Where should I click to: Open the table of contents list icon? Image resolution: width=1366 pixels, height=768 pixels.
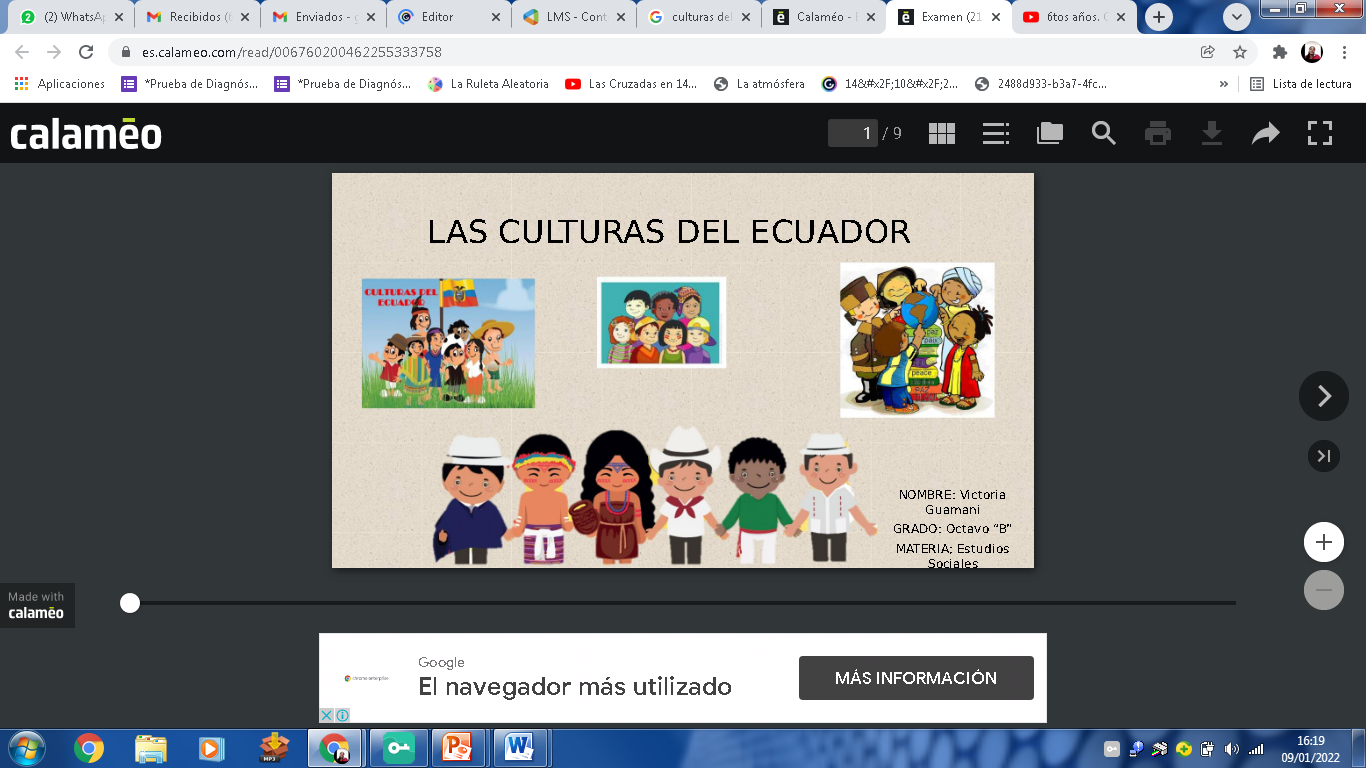click(x=995, y=131)
